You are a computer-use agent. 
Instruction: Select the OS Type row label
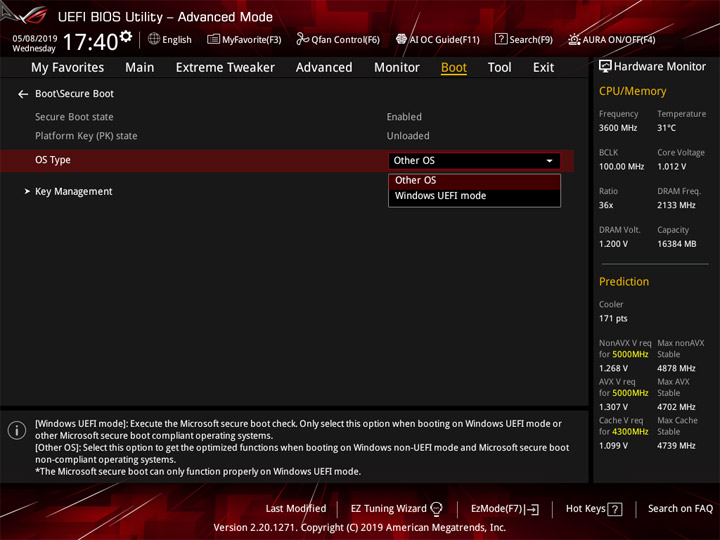[53, 160]
